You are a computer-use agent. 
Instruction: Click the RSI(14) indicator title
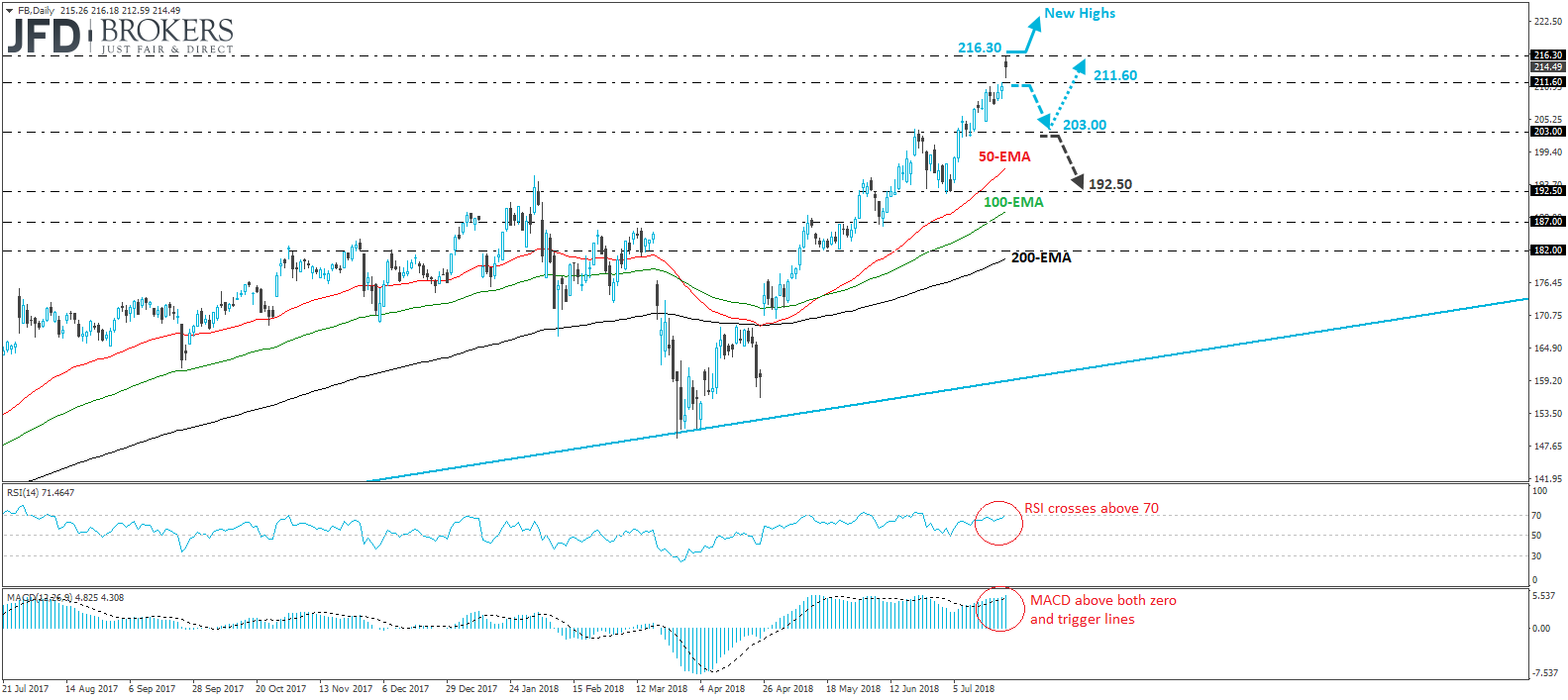[41, 492]
